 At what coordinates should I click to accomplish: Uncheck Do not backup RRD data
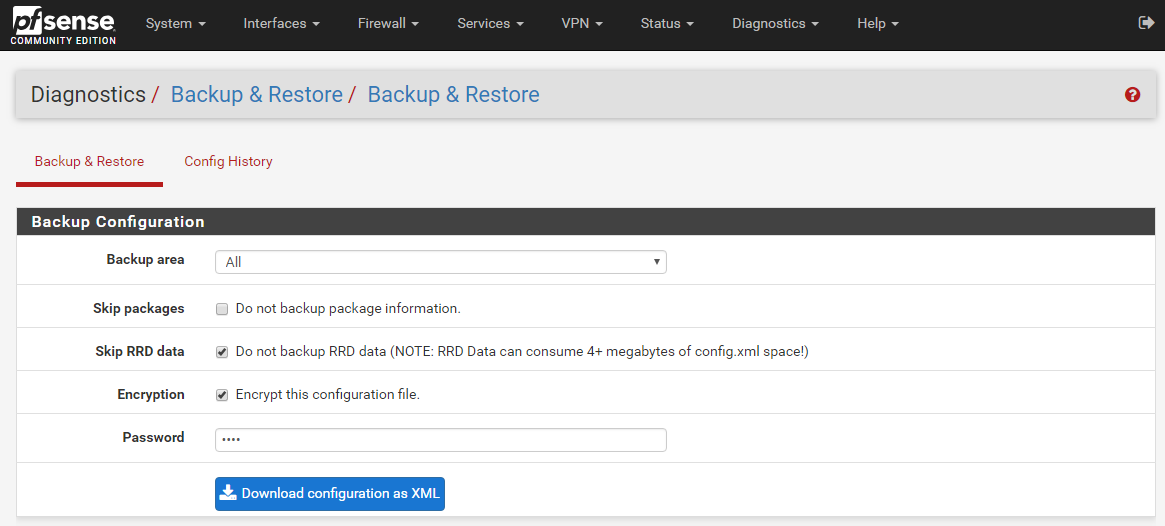(x=222, y=352)
